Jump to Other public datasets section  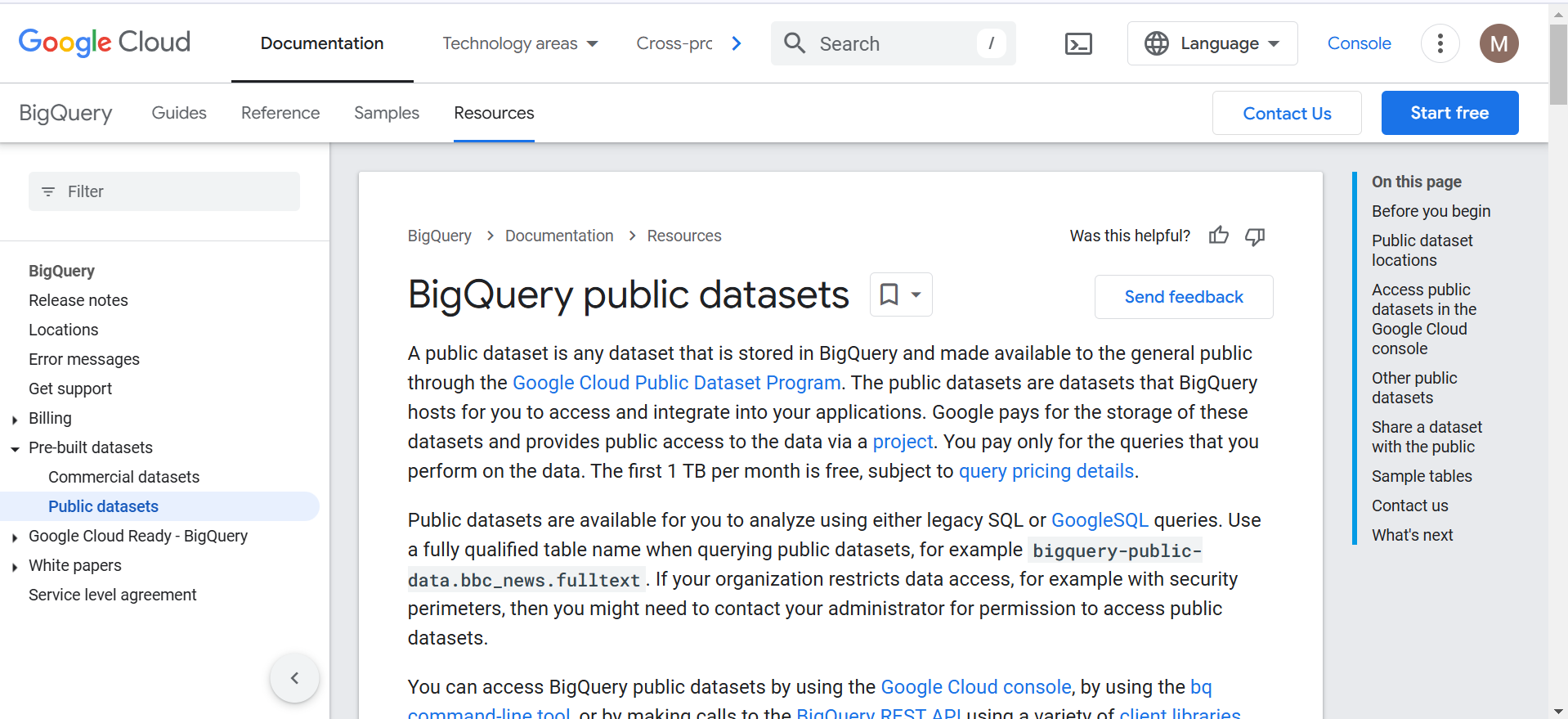pyautogui.click(x=1414, y=388)
